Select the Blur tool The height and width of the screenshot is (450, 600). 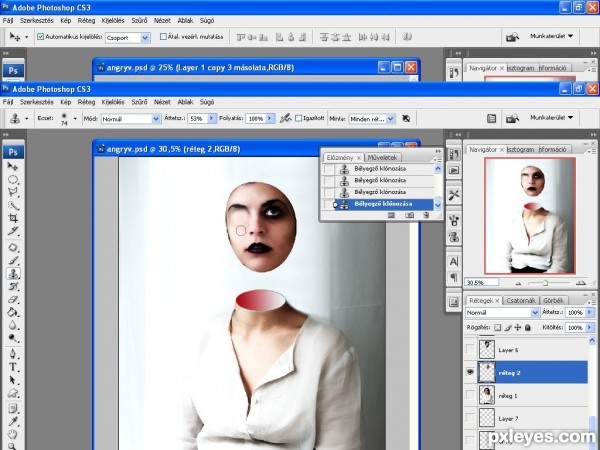click(13, 325)
